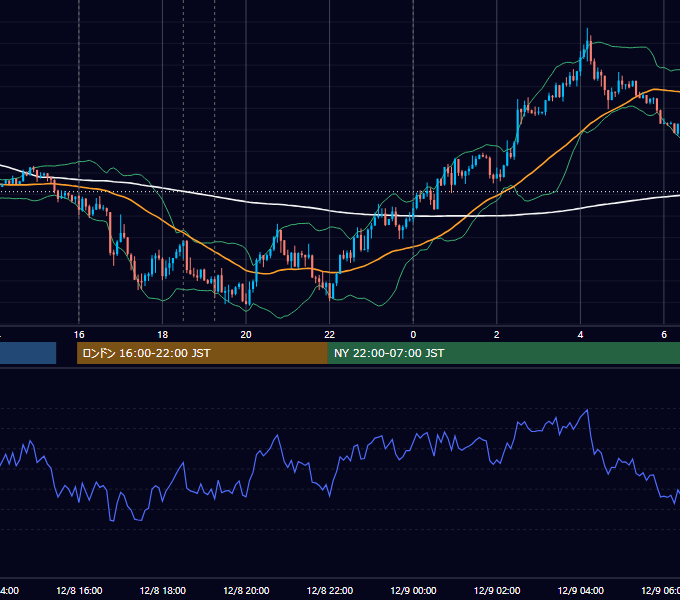Viewport: 680px width, 600px height.
Task: Click the 12/8 16:00 time label
Action: (x=79, y=591)
